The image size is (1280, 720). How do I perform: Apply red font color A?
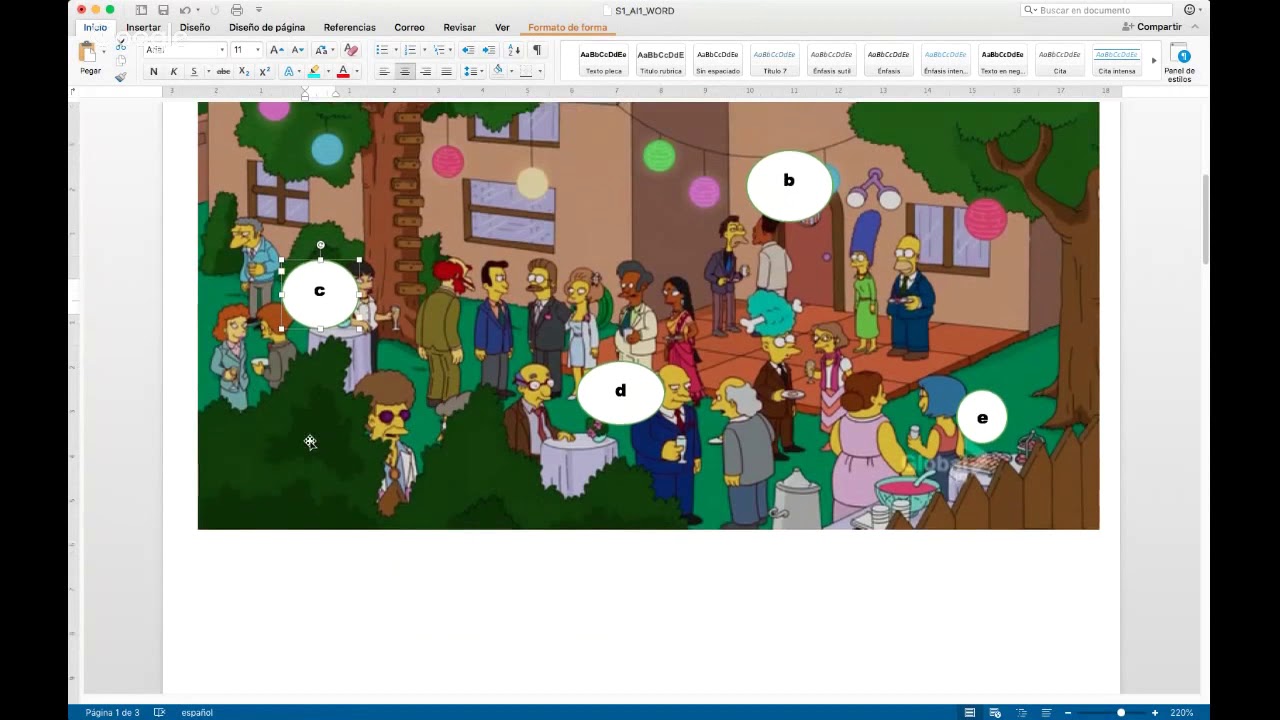point(343,72)
